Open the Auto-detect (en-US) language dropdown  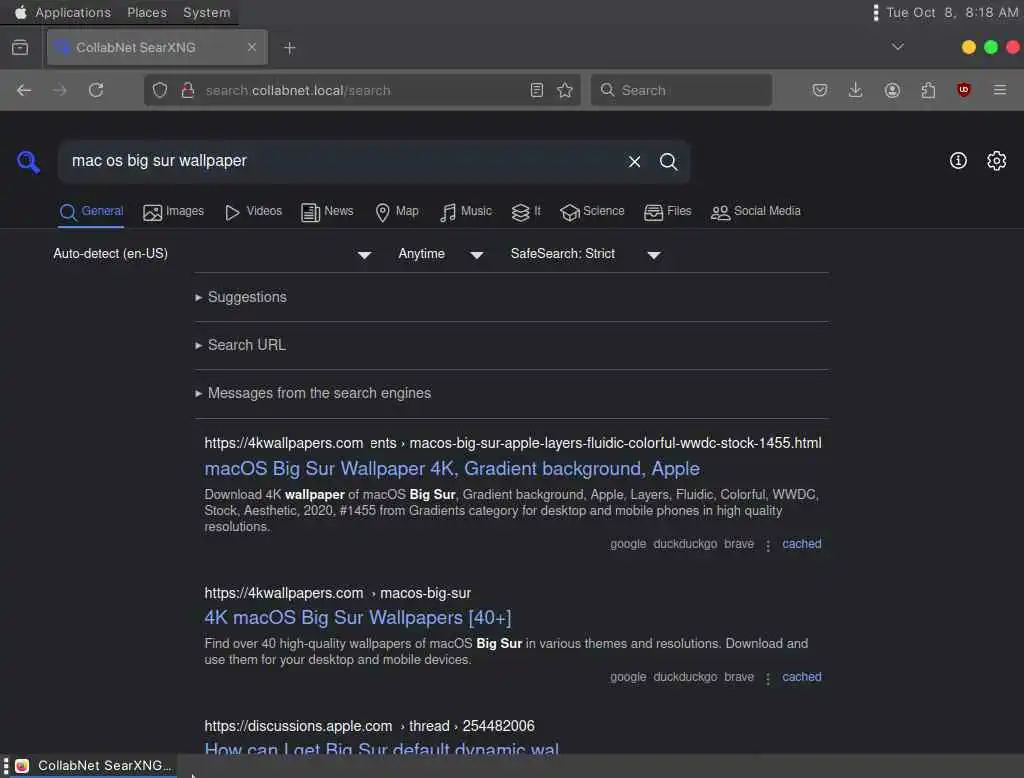212,254
